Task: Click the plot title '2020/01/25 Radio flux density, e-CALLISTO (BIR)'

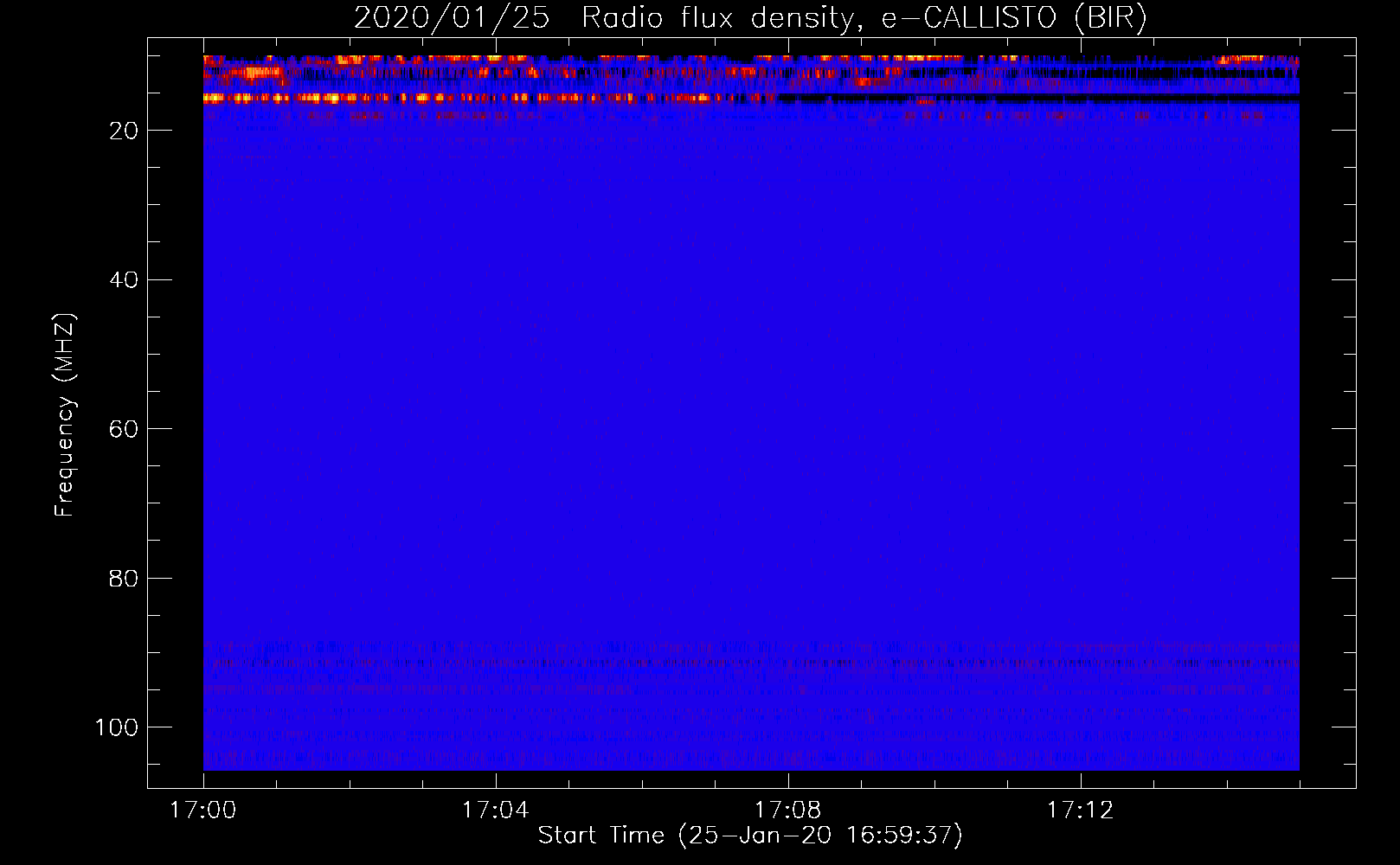Action: point(750,18)
